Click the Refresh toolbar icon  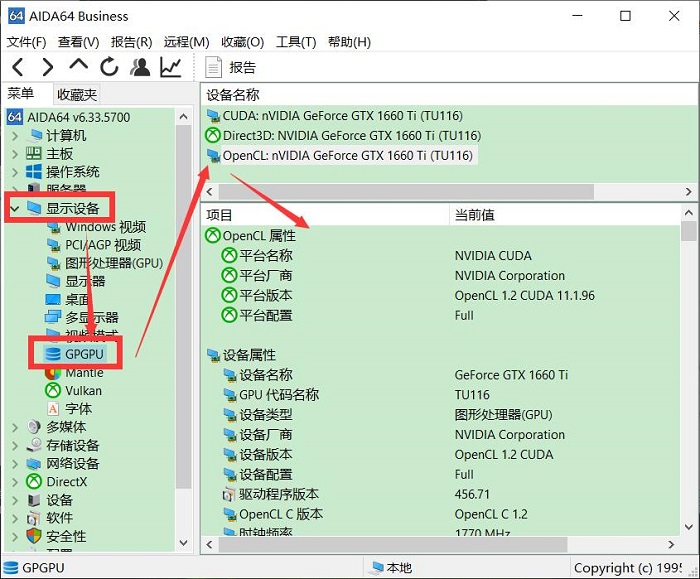tap(109, 67)
